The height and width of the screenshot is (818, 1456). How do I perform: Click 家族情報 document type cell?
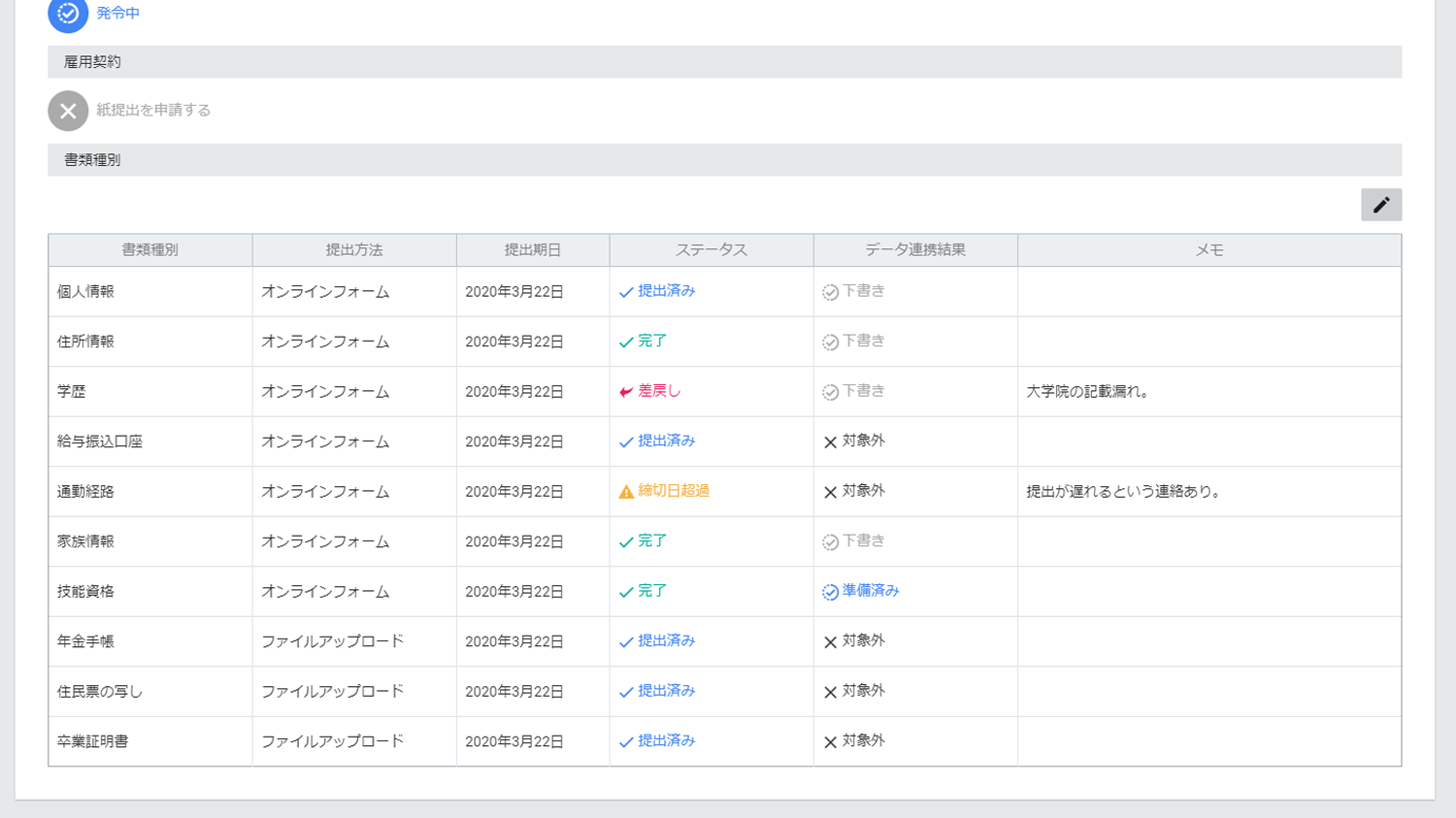coord(85,541)
